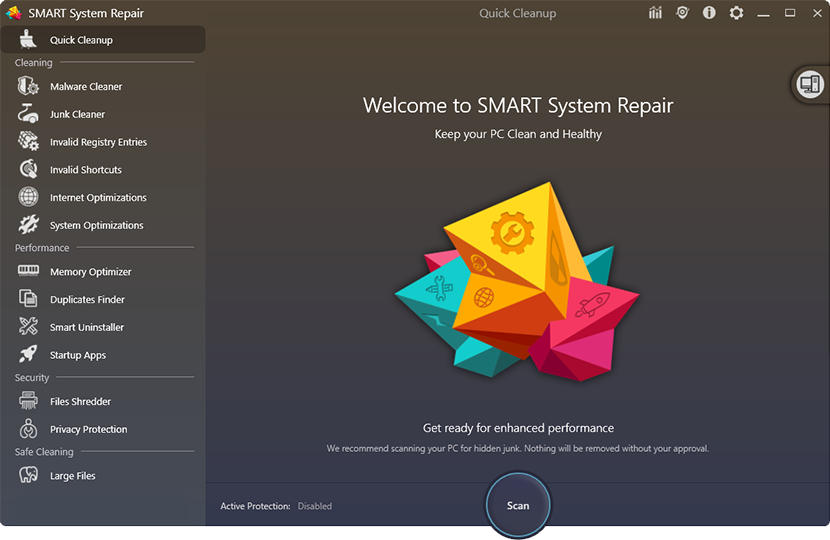The height and width of the screenshot is (540, 830).
Task: Click the Invalid Shortcuts icon
Action: [28, 169]
